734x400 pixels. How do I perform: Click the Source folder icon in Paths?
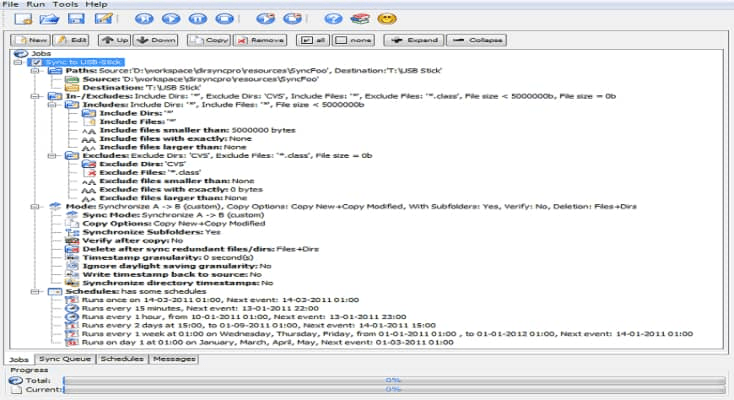72,79
